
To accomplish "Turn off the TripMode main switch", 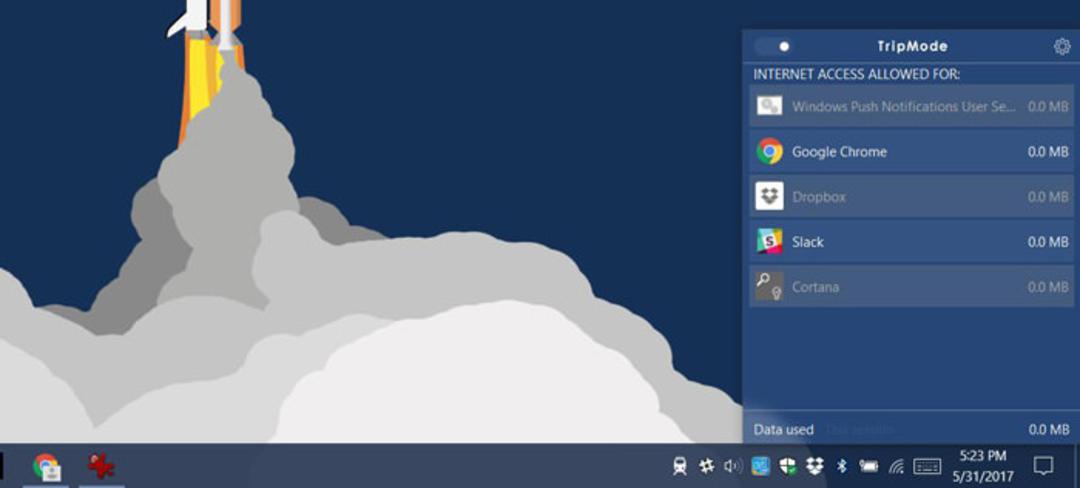I will [773, 47].
